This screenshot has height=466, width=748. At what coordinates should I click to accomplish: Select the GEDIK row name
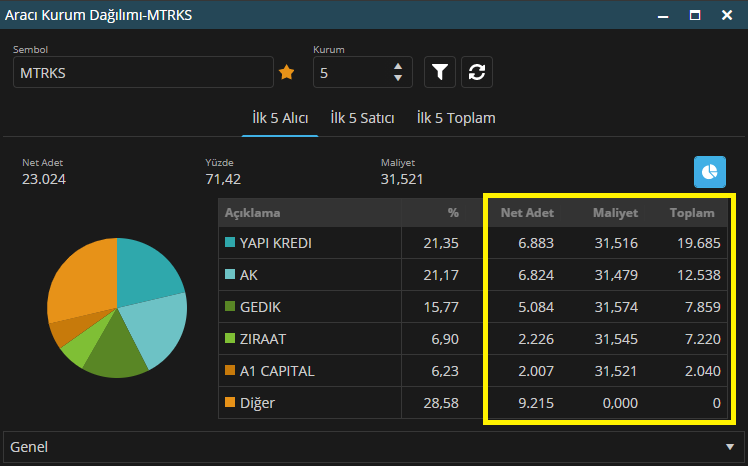(x=260, y=307)
